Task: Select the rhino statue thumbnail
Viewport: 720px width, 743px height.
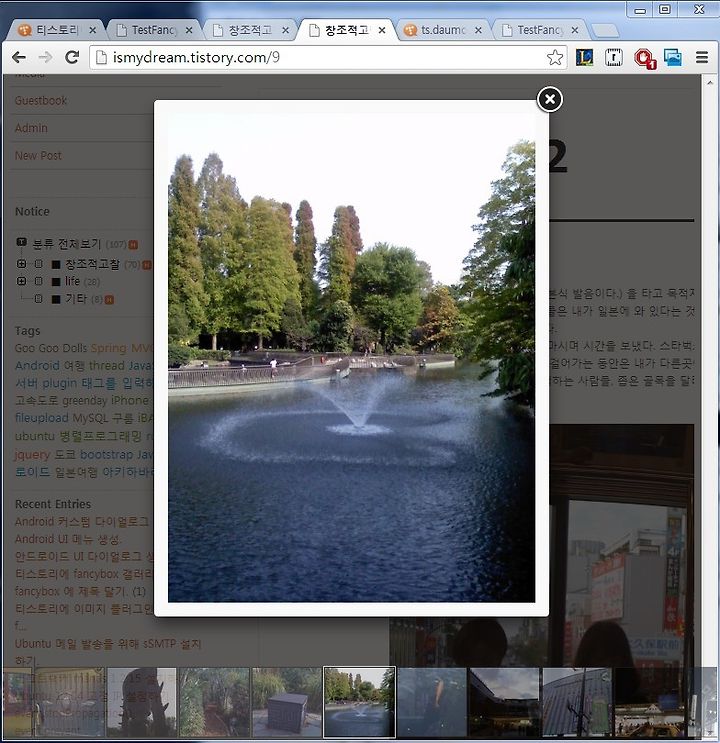Action: 142,702
